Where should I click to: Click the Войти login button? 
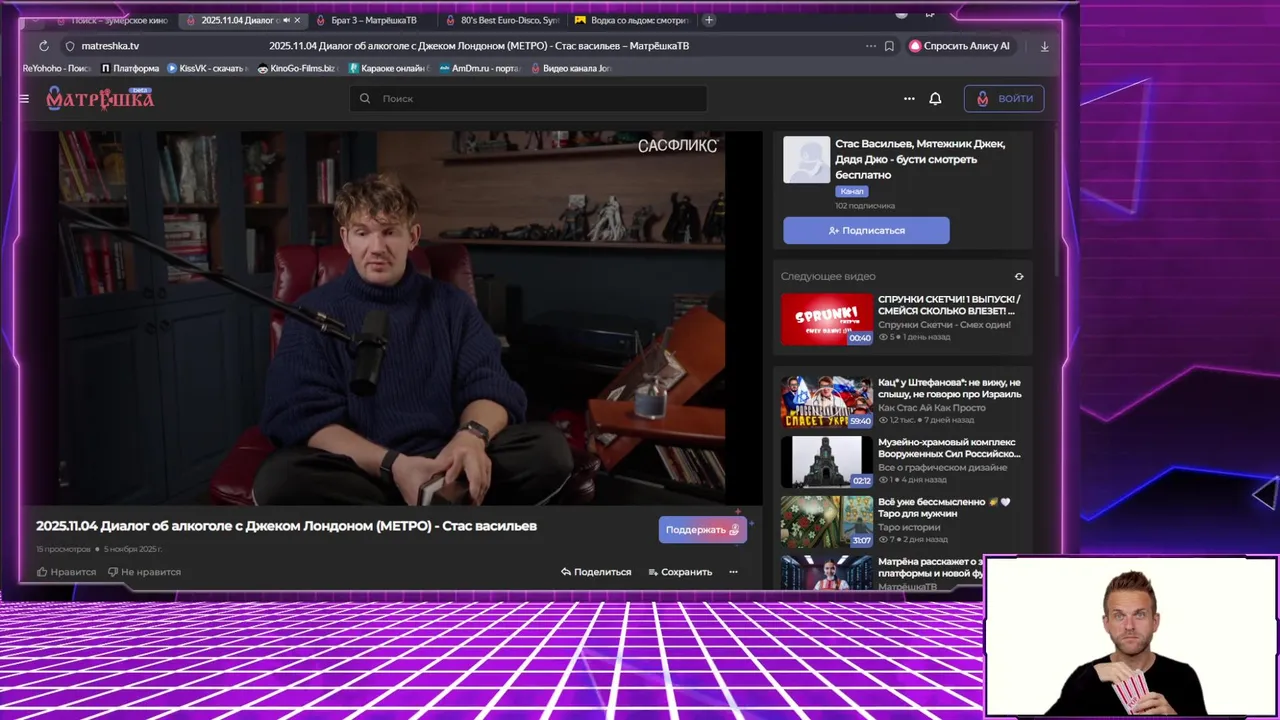[1004, 98]
